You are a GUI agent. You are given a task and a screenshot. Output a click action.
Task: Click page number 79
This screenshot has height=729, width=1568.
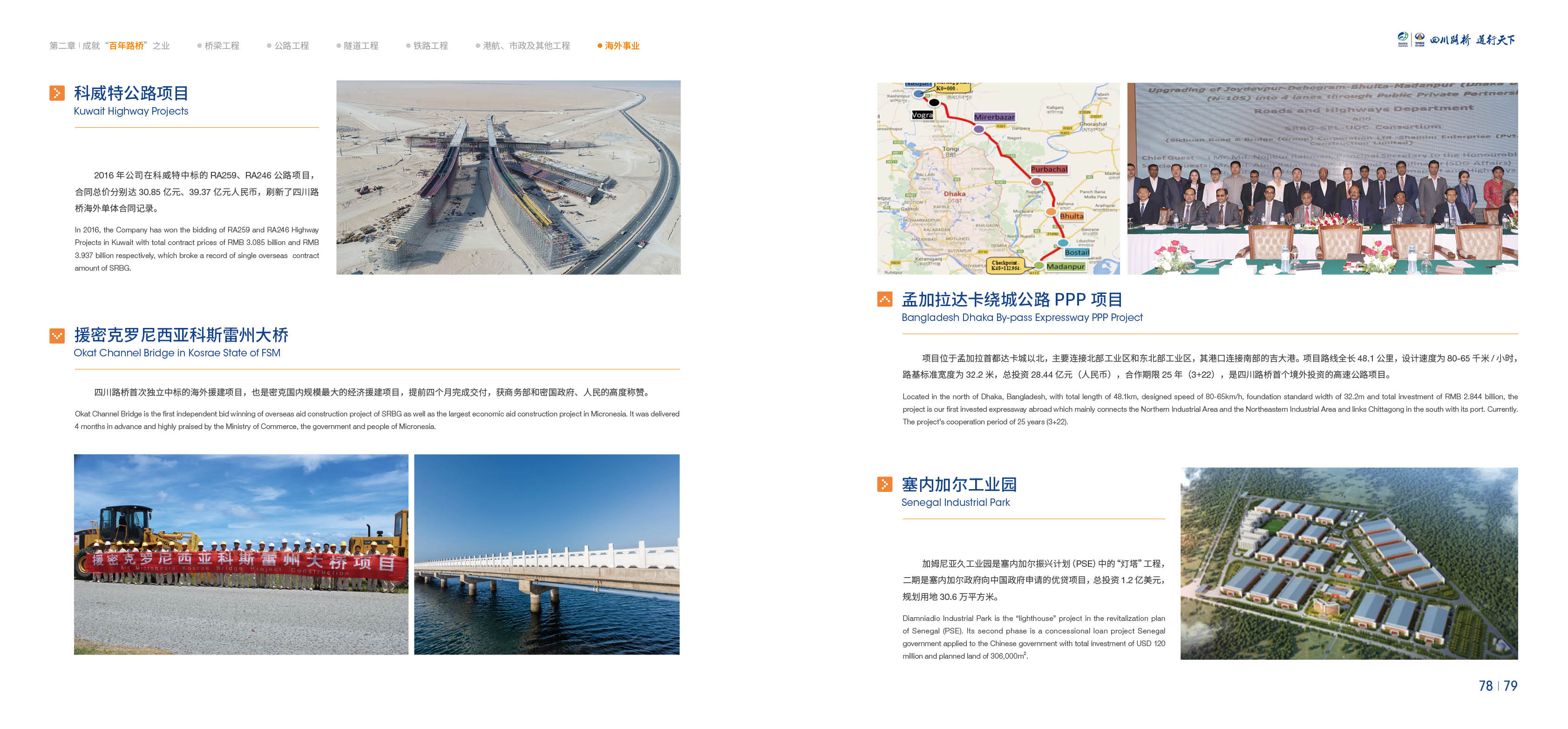[1510, 686]
